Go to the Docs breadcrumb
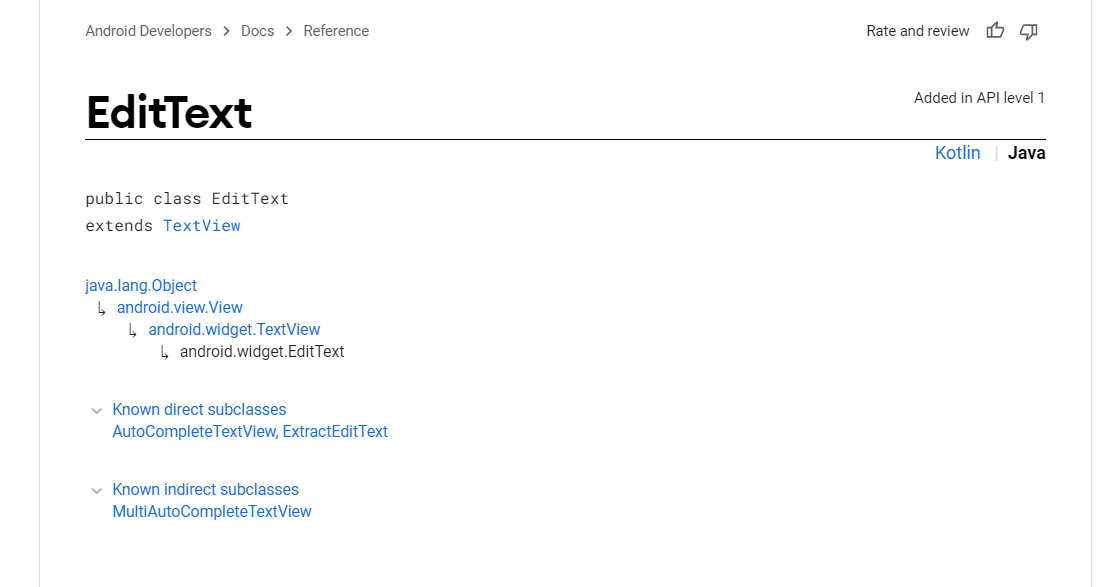This screenshot has width=1111, height=587. (257, 31)
